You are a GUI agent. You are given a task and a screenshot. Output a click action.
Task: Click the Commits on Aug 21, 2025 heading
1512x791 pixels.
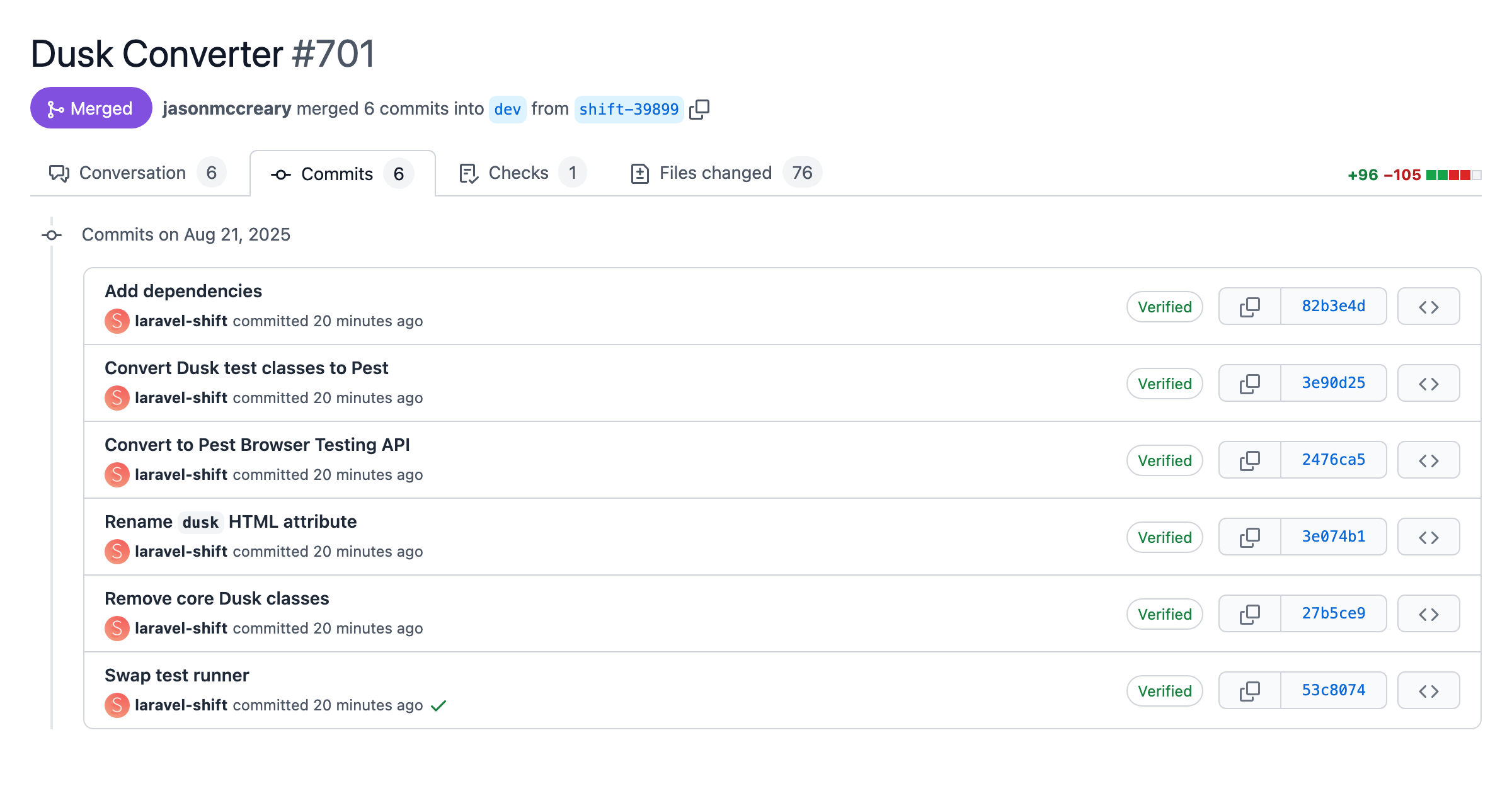pyautogui.click(x=186, y=235)
